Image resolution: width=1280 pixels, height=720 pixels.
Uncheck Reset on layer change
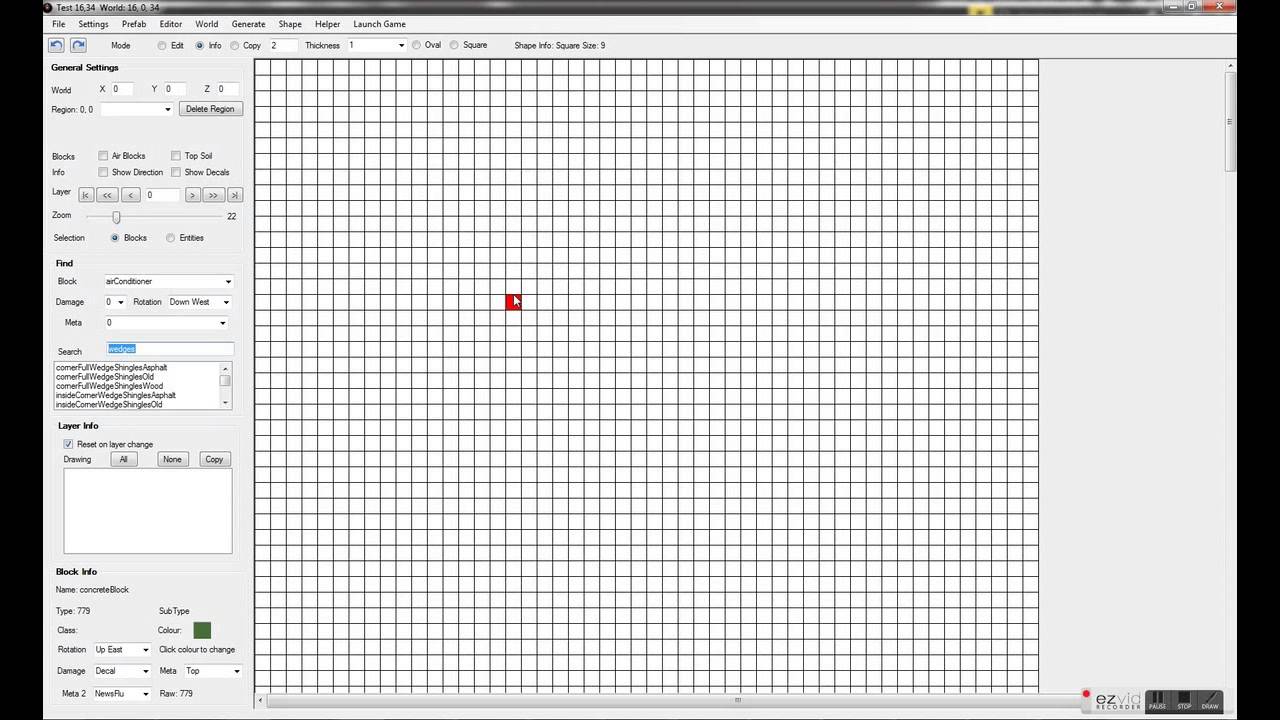coord(68,444)
